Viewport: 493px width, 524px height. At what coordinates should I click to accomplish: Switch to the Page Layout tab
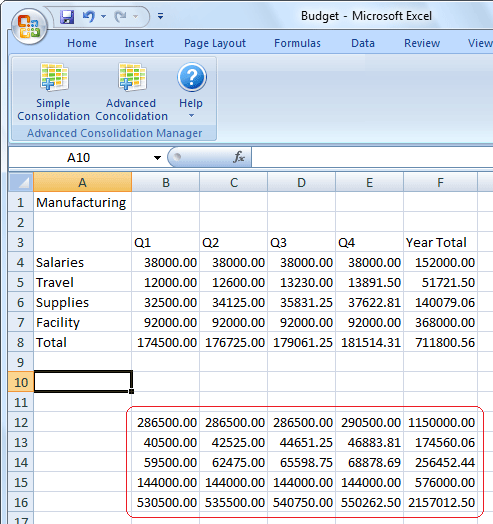pos(215,43)
